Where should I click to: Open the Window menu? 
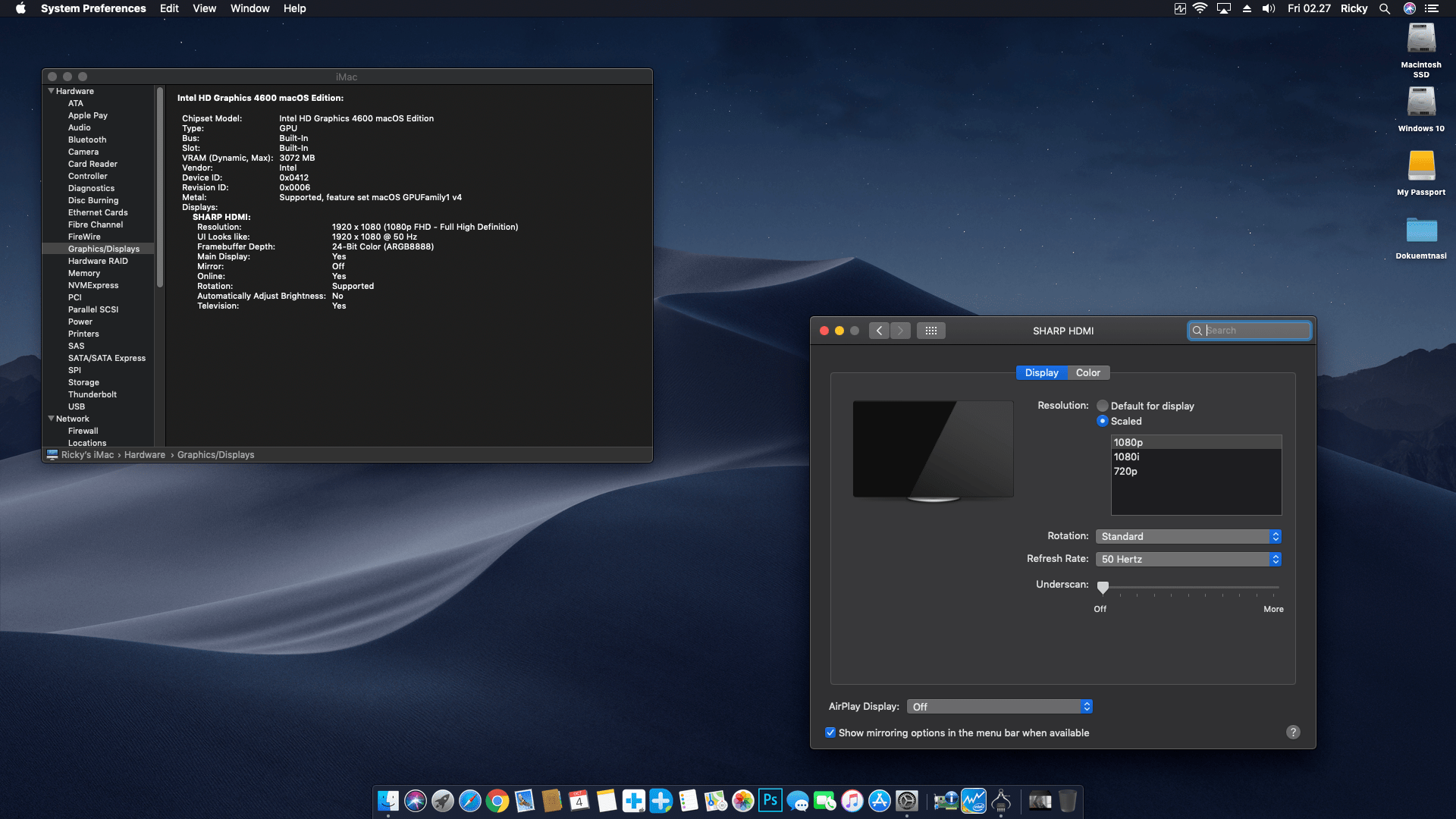(249, 8)
